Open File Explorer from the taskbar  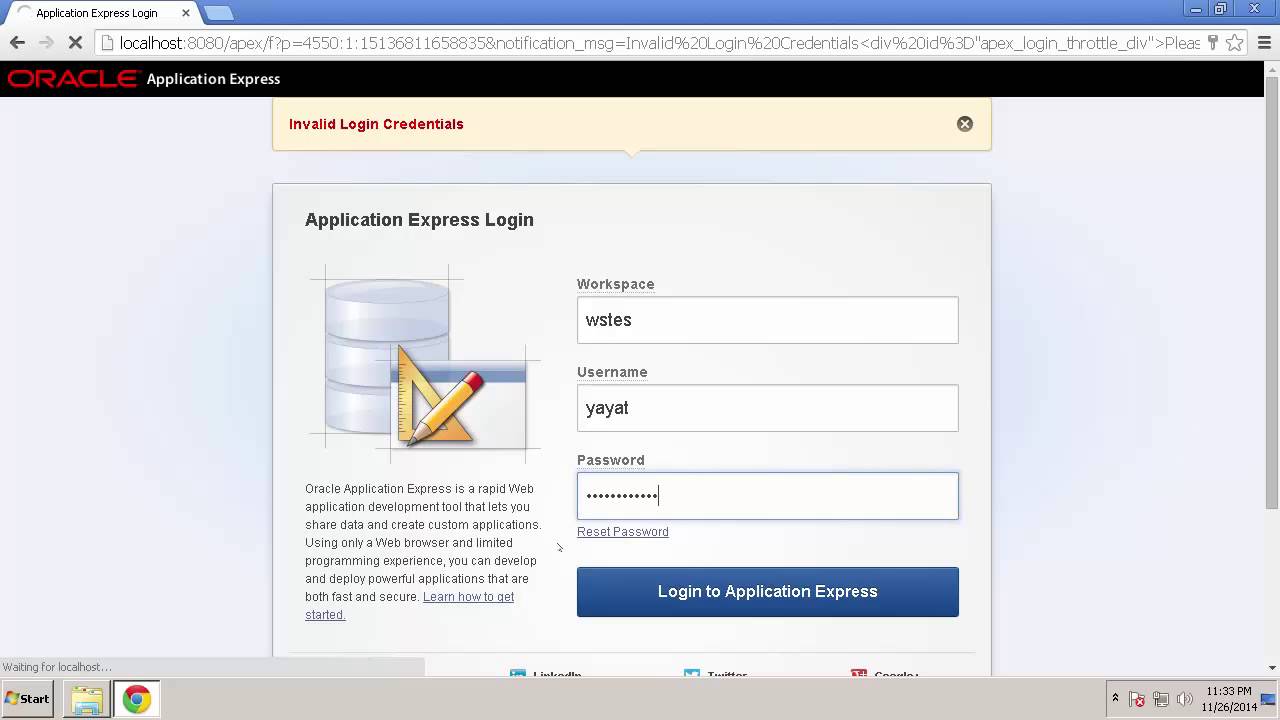(x=87, y=699)
